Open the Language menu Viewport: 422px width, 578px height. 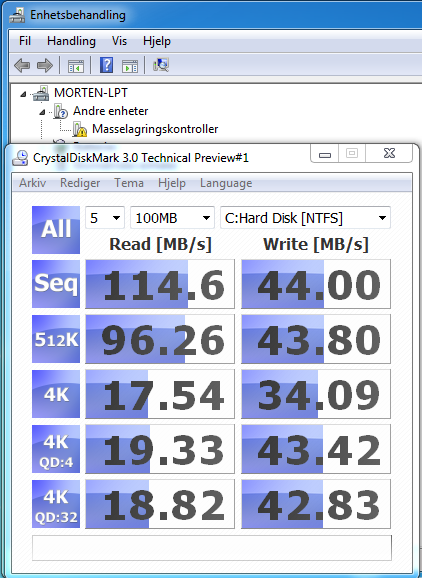[226, 183]
